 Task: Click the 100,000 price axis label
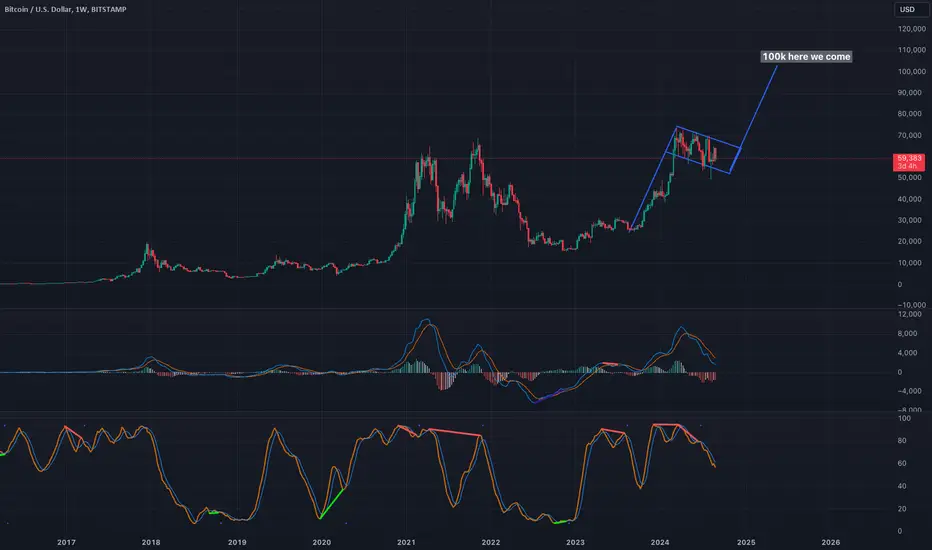912,71
